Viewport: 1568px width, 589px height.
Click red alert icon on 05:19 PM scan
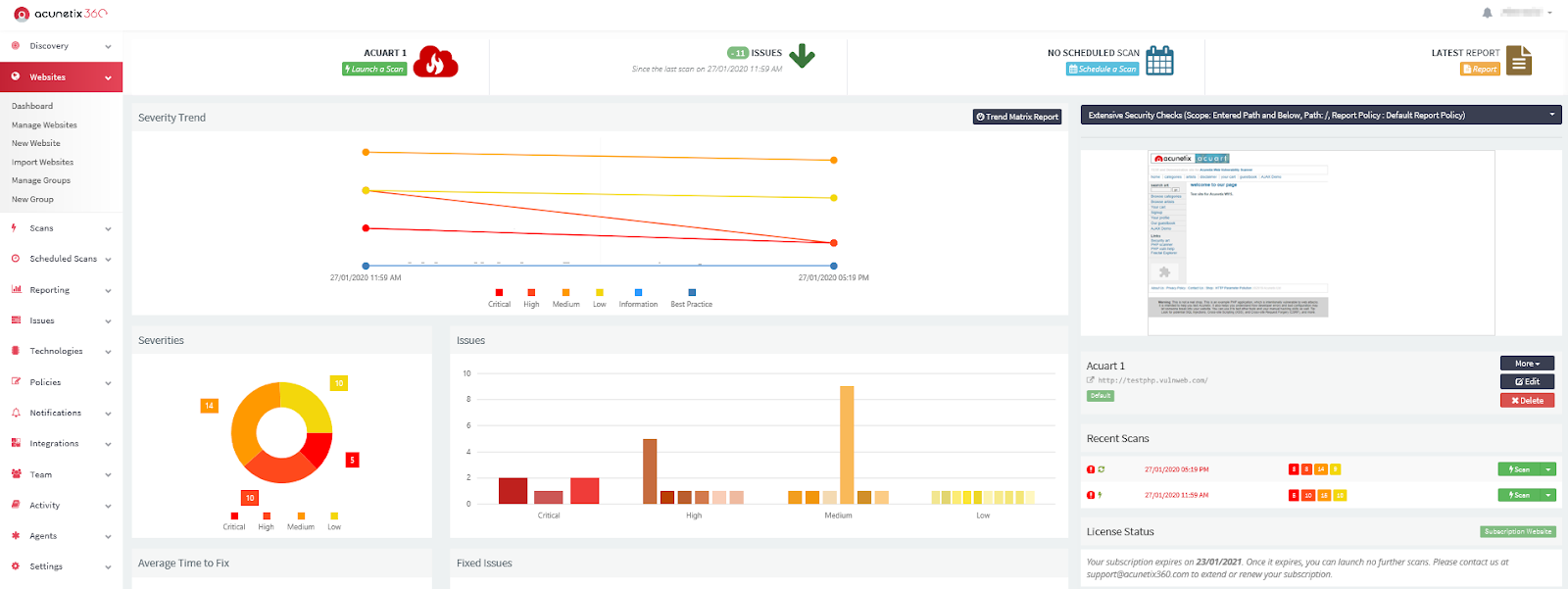(x=1091, y=469)
